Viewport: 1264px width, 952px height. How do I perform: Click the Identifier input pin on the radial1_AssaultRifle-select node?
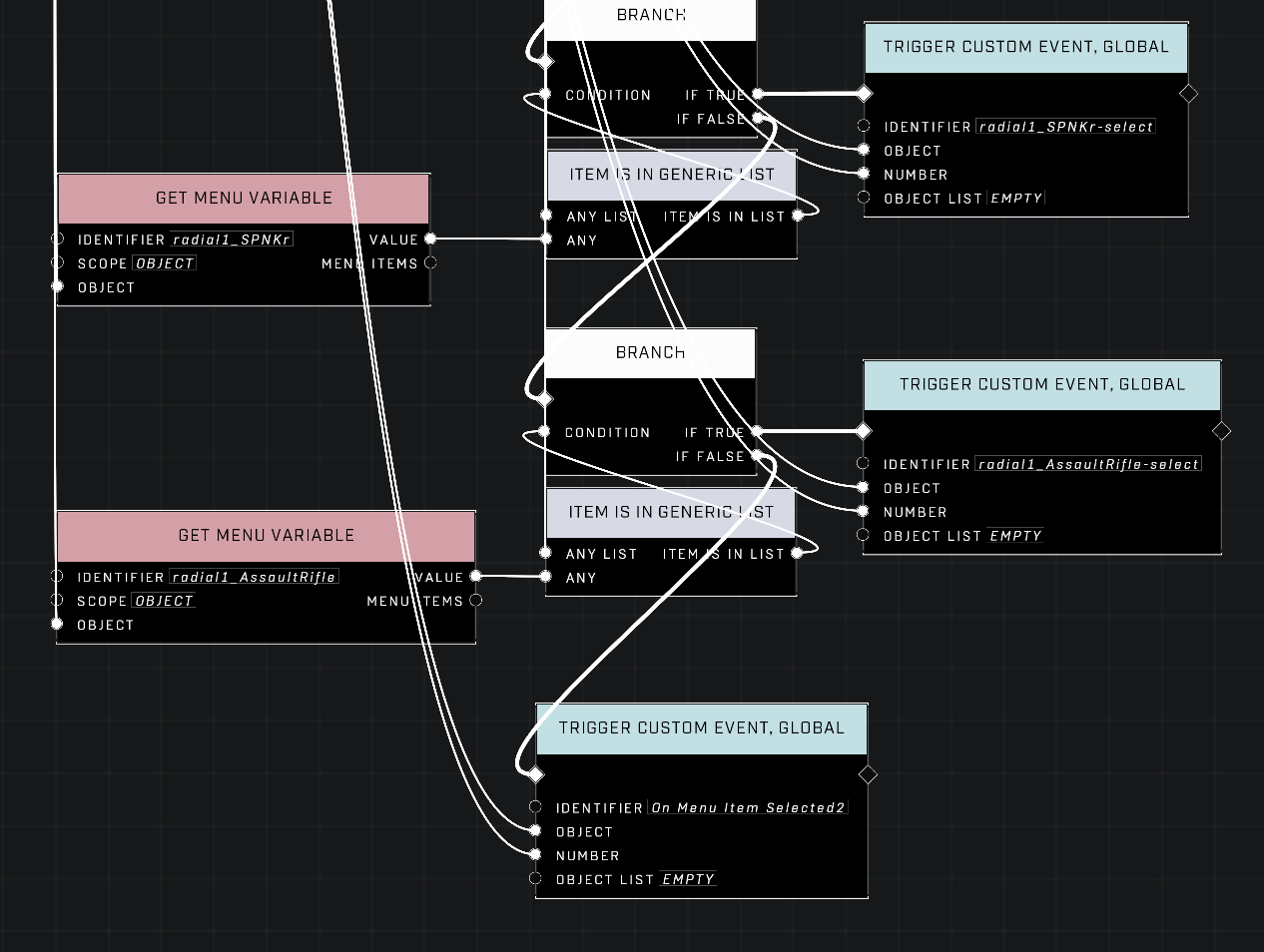(863, 464)
